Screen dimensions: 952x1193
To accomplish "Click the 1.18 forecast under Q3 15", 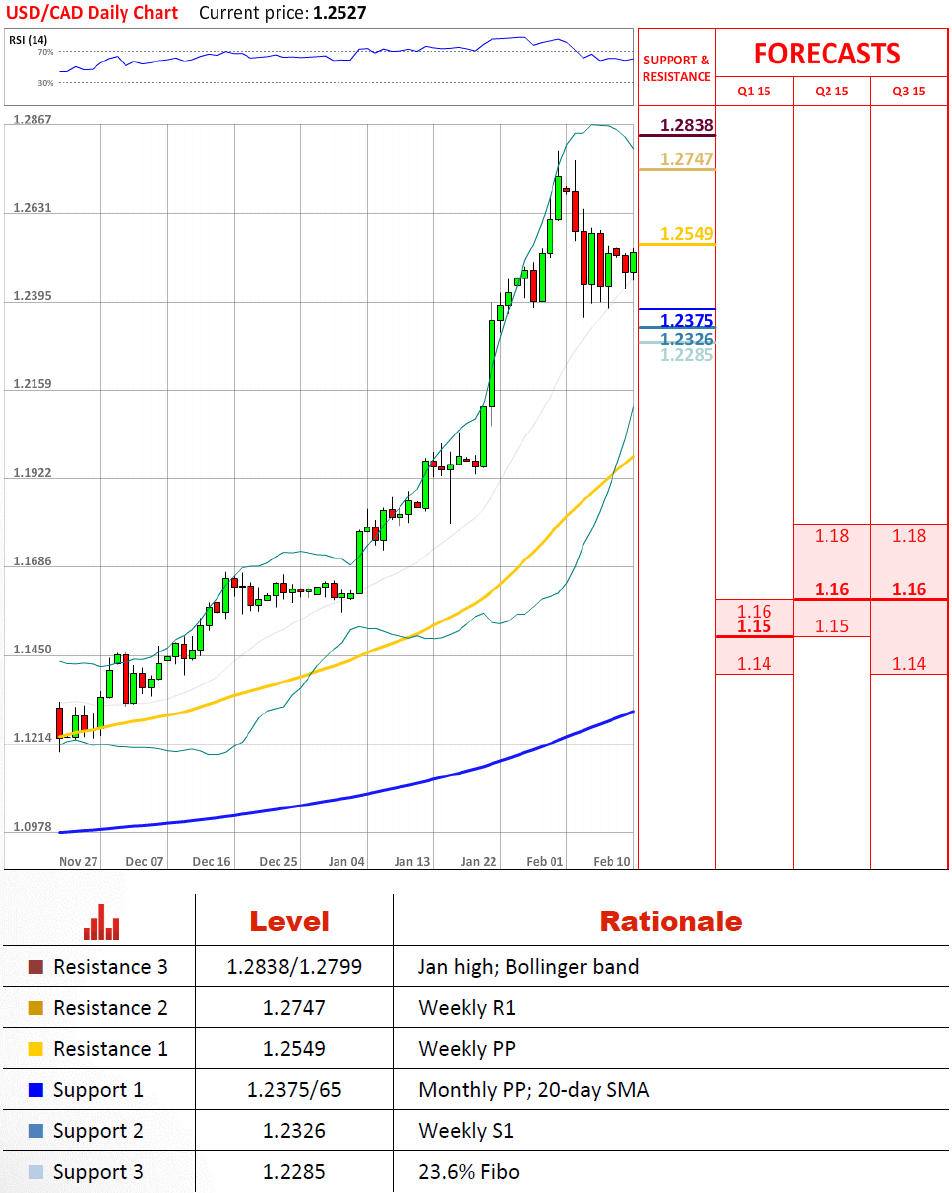I will tap(909, 536).
